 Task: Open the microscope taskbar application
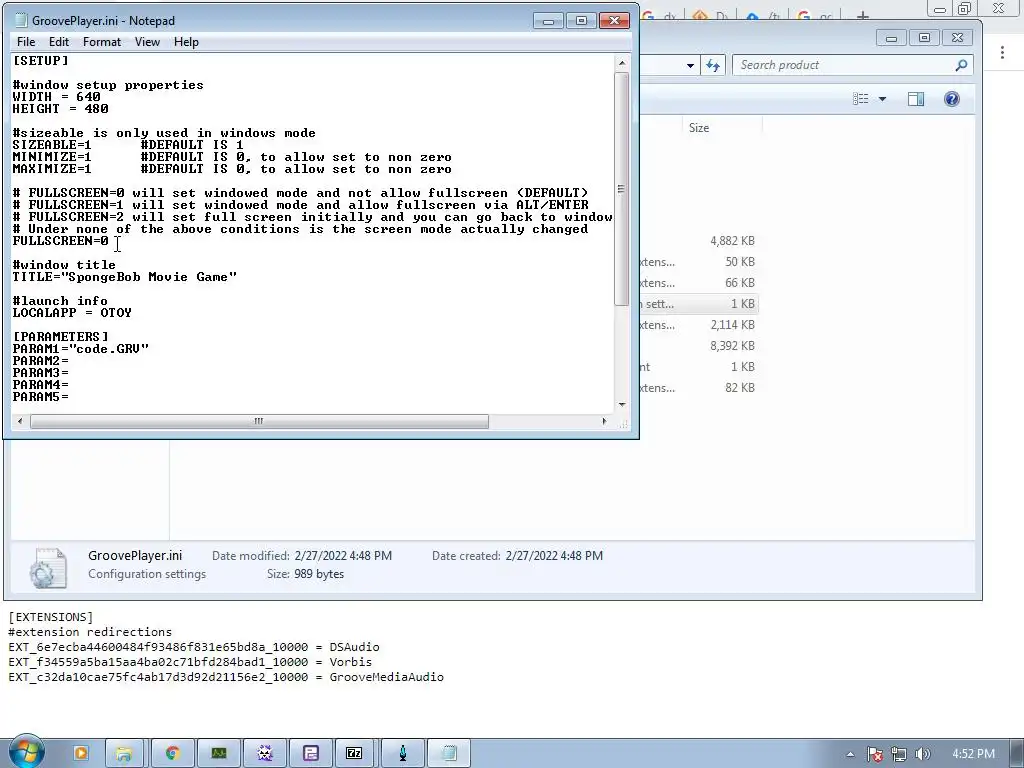(x=402, y=753)
